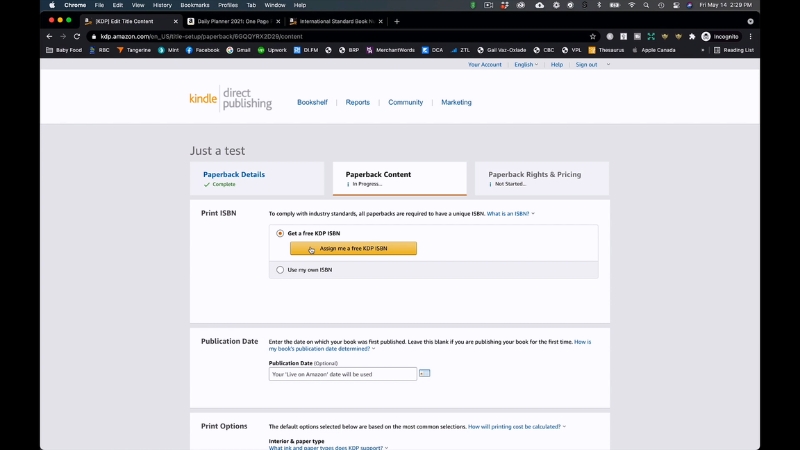Open the Paperback Details step
The image size is (800, 450).
257,179
